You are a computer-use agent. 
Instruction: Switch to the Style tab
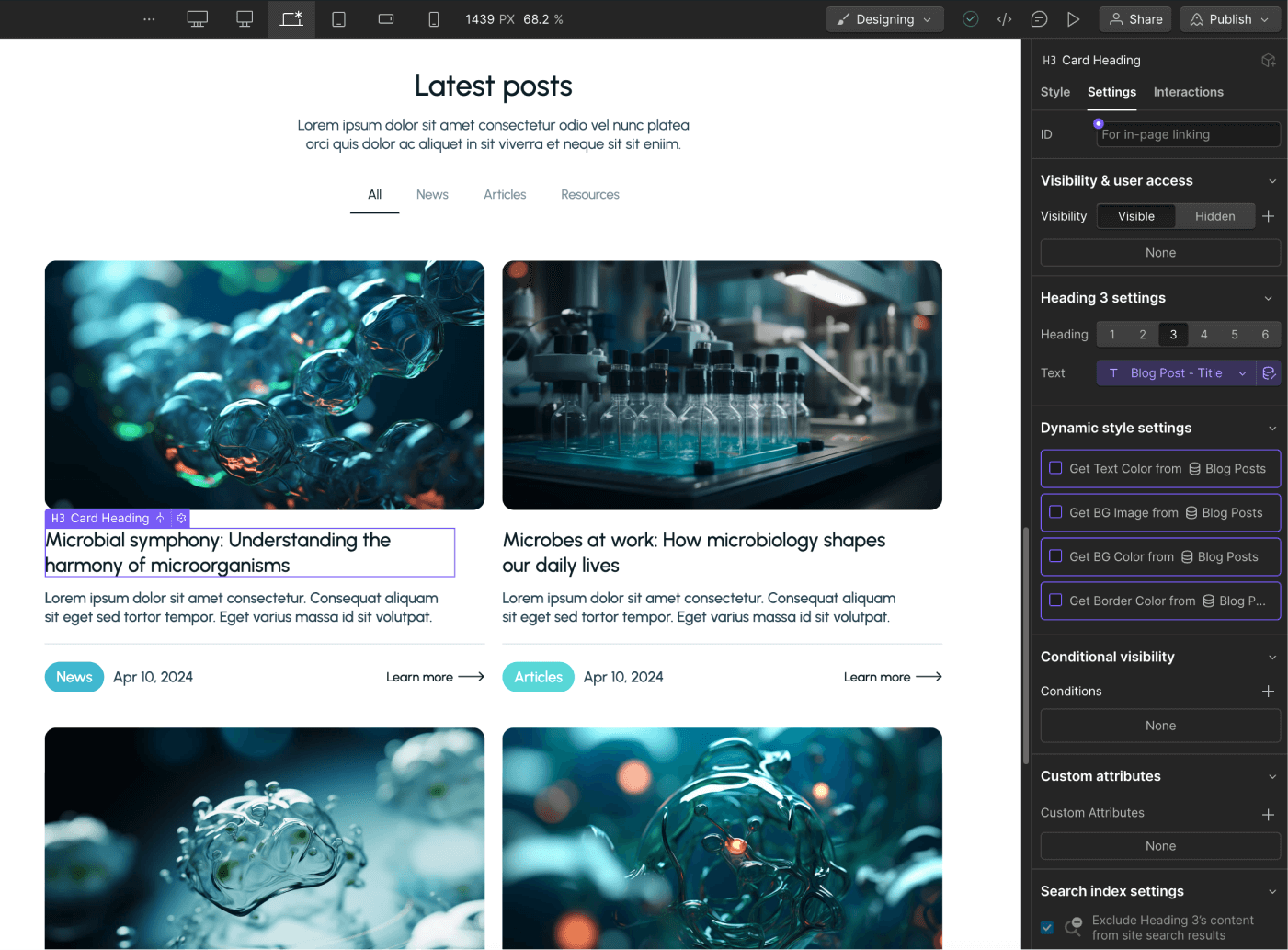coord(1054,92)
